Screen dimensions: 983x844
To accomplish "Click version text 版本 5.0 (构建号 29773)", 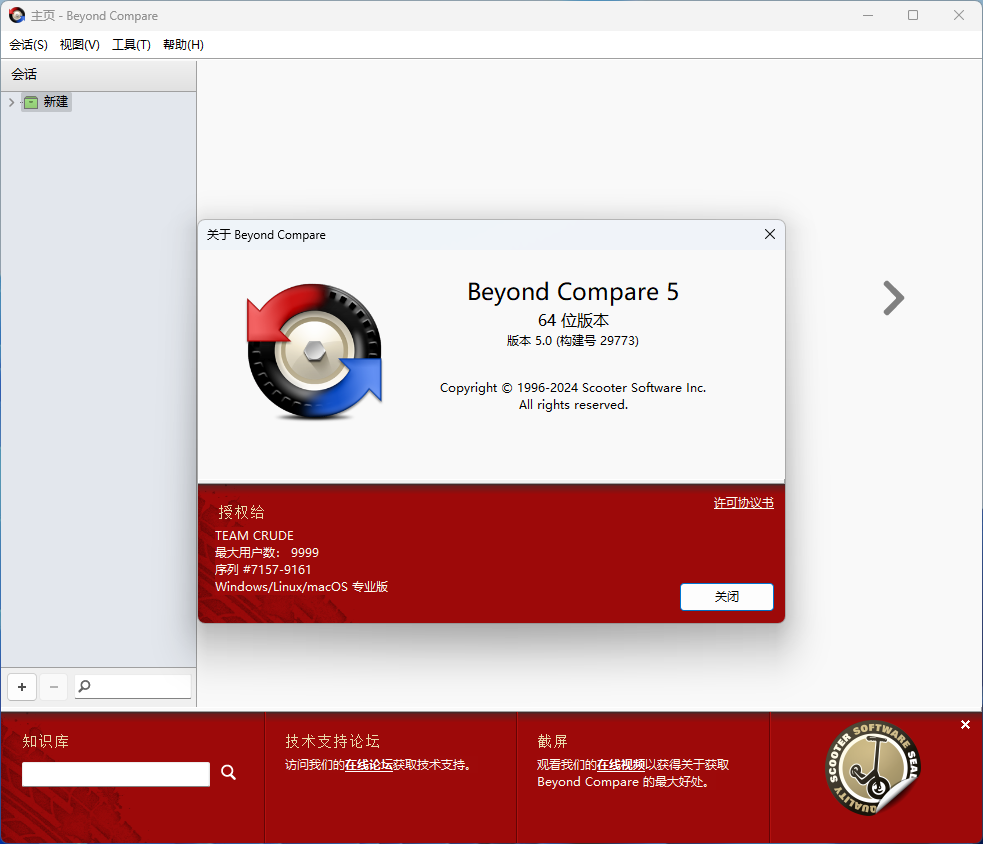I will [x=572, y=340].
